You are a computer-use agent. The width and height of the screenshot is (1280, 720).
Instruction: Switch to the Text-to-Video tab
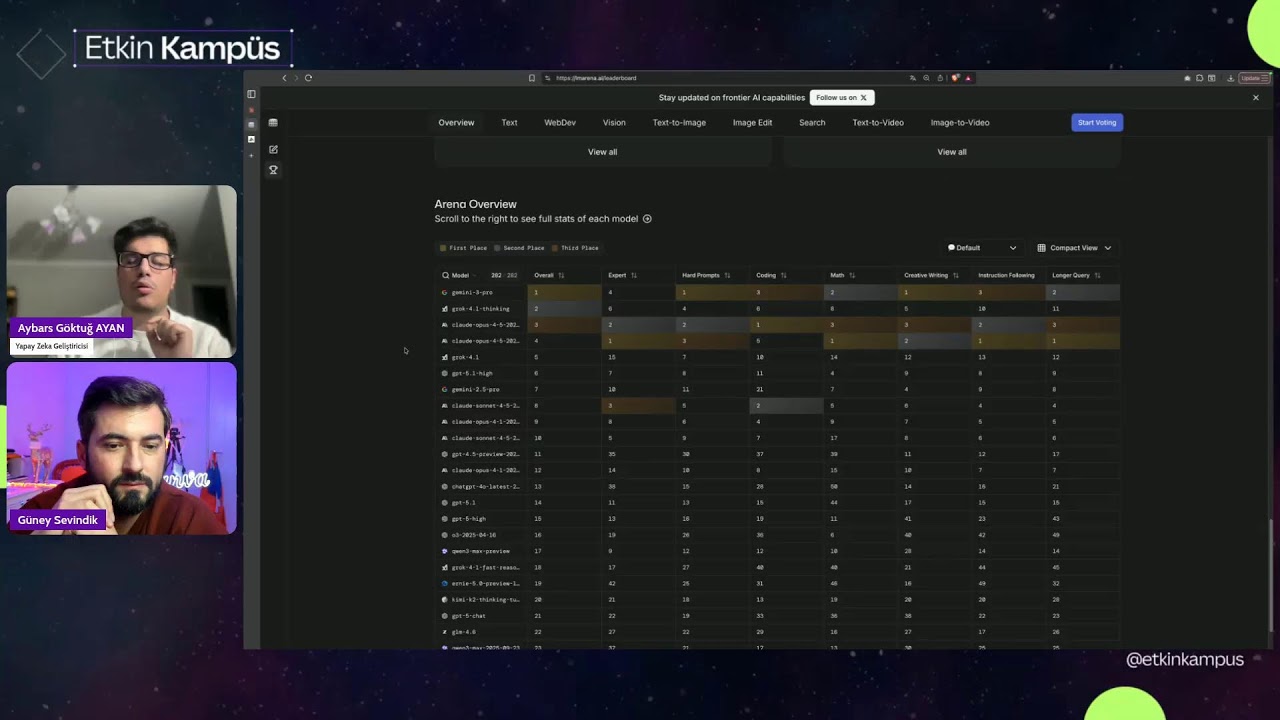click(x=878, y=123)
